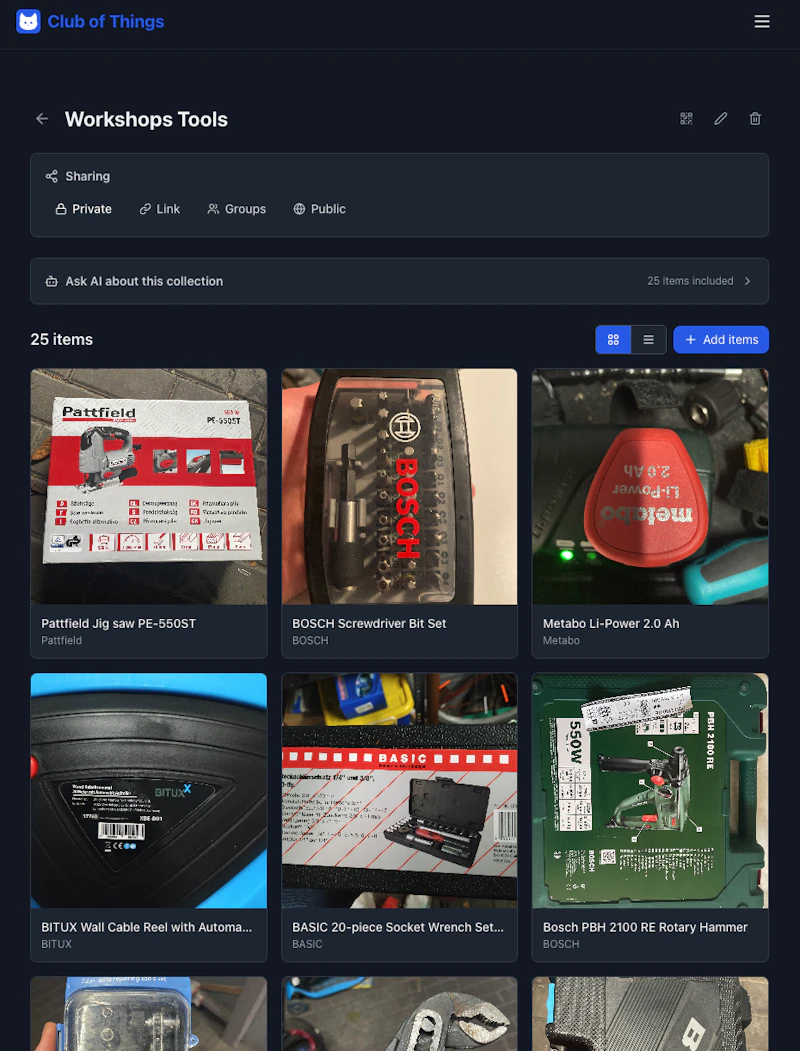Click 'Metabo Li-Power 2.0 Ah' title
Viewport: 800px width, 1051px height.
pyautogui.click(x=611, y=623)
